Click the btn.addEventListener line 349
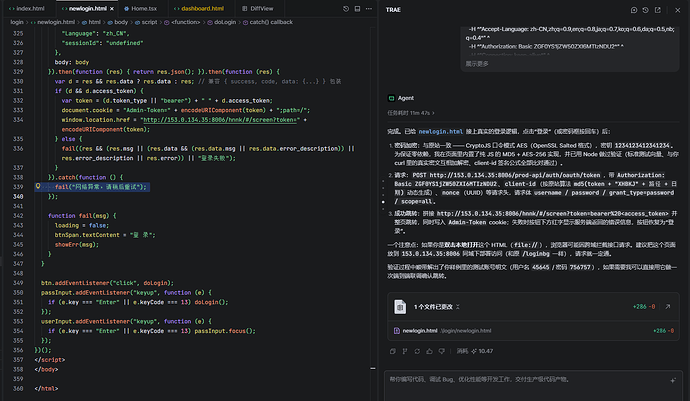 pos(107,283)
